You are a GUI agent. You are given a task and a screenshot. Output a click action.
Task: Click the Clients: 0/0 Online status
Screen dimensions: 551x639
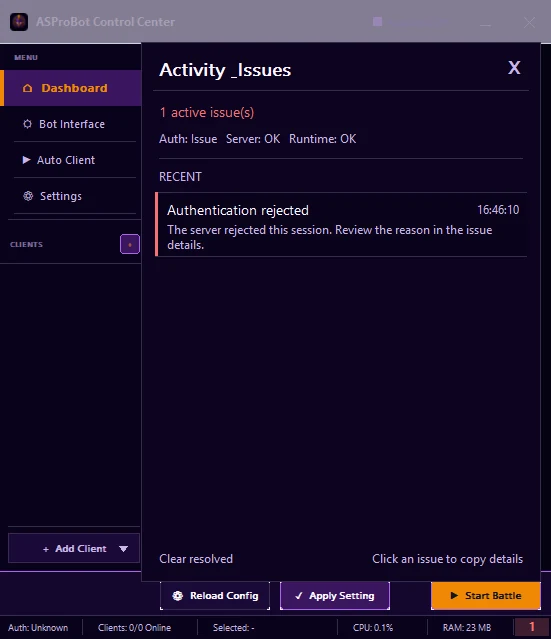pos(134,628)
